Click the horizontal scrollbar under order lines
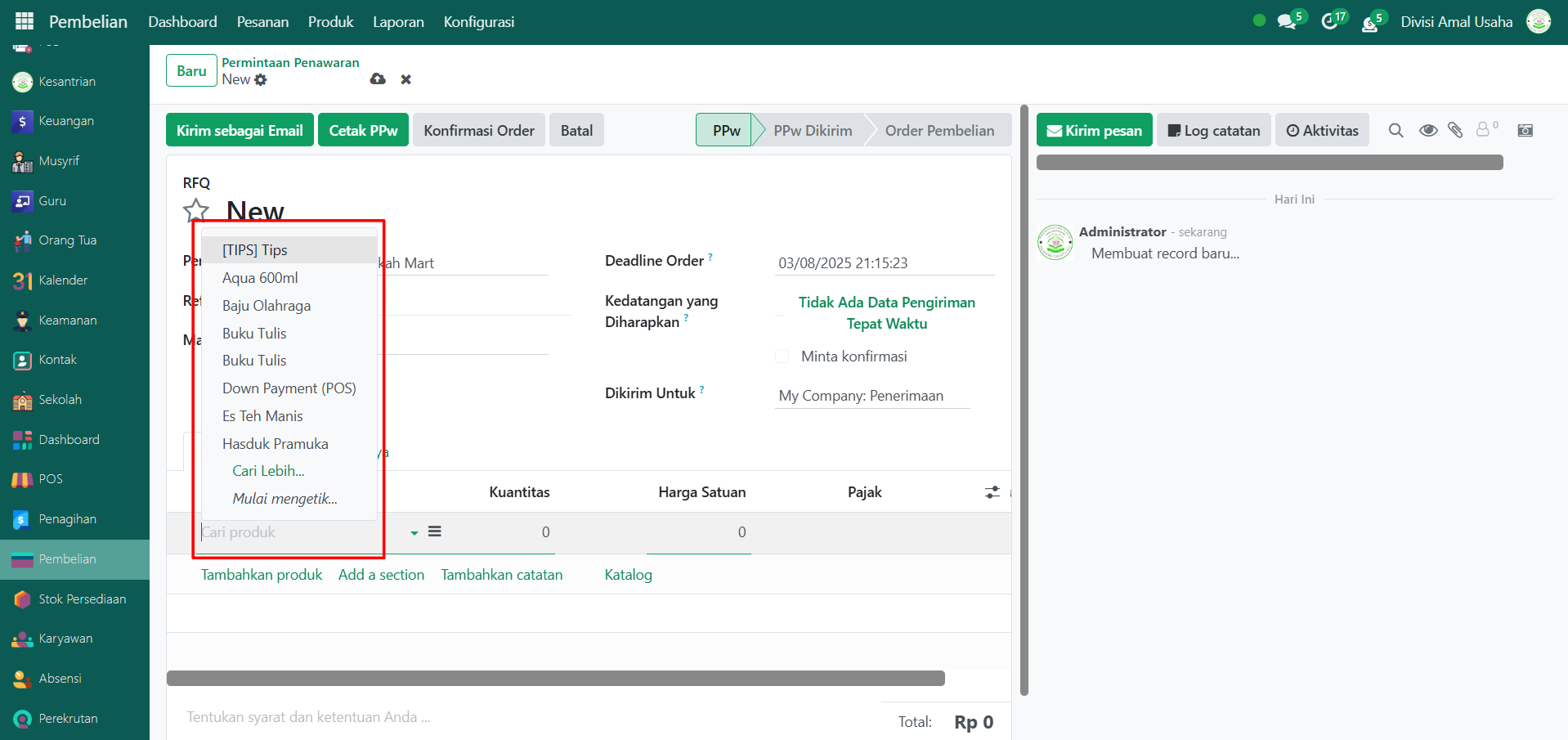The image size is (1568, 740). [x=556, y=679]
